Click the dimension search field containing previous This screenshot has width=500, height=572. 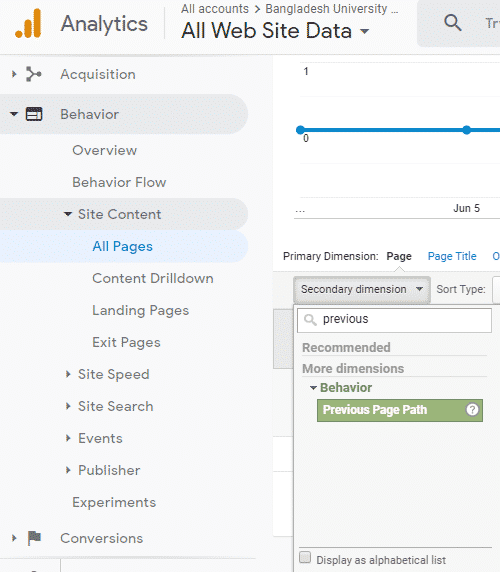point(394,320)
